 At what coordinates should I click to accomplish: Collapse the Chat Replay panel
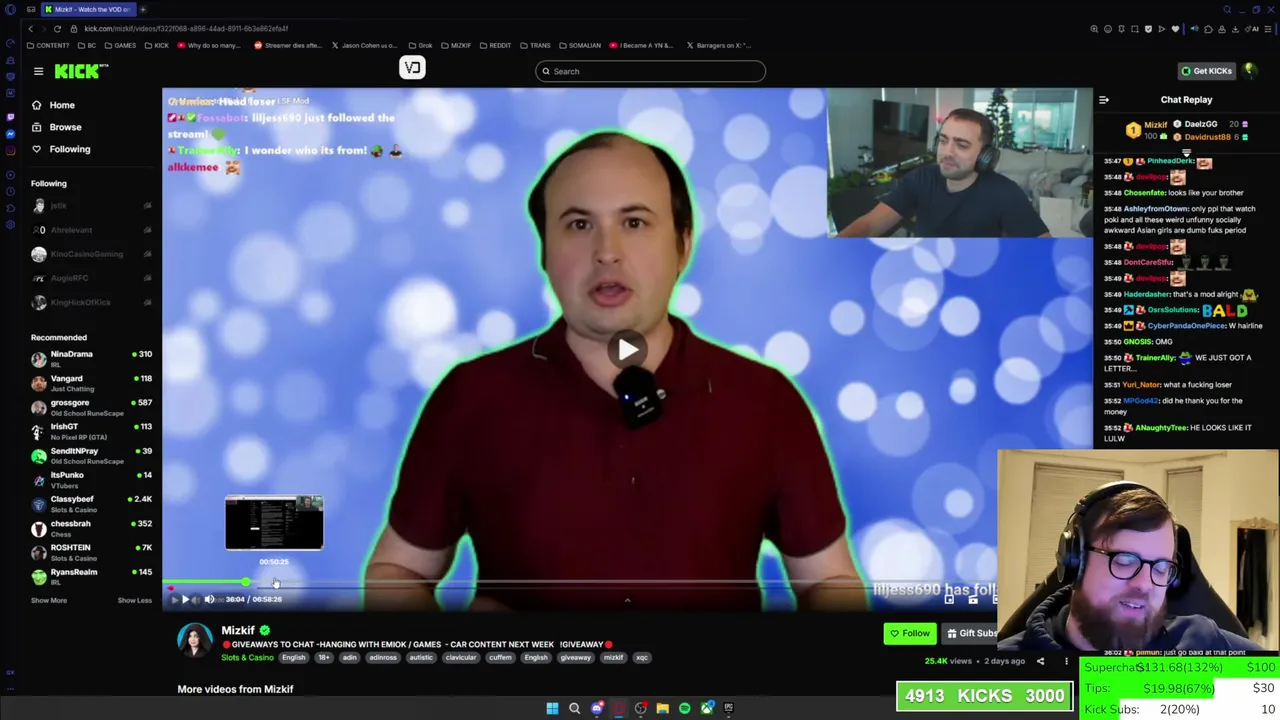[1104, 100]
